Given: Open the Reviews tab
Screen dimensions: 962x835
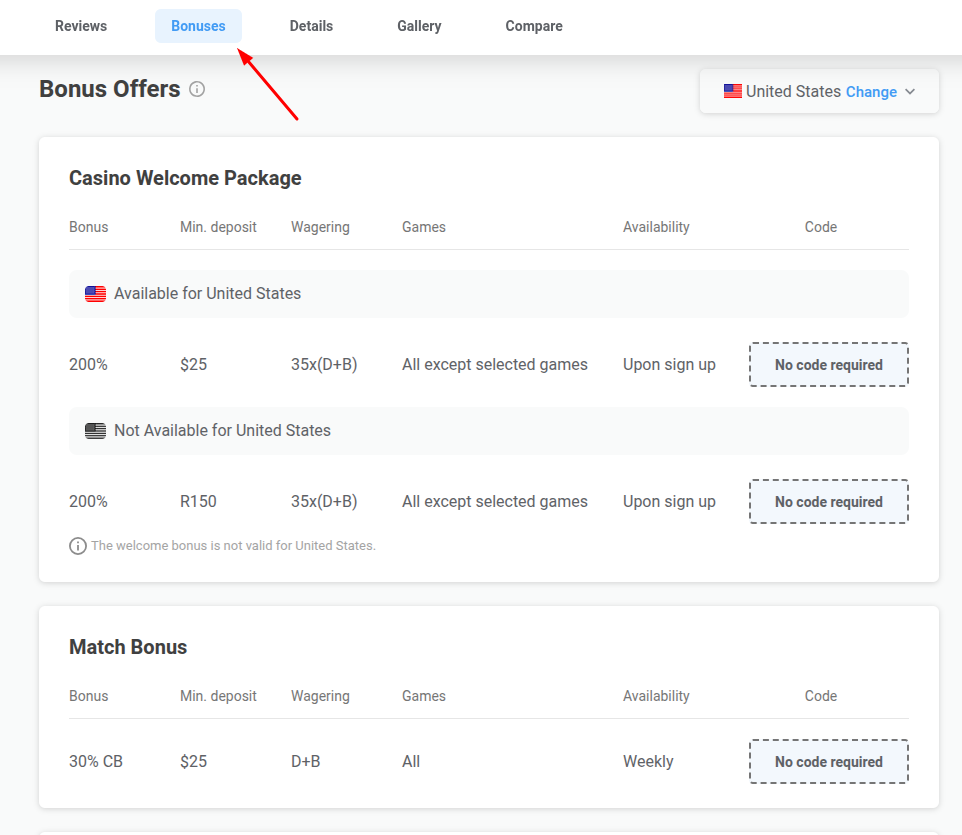Looking at the screenshot, I should click(81, 26).
